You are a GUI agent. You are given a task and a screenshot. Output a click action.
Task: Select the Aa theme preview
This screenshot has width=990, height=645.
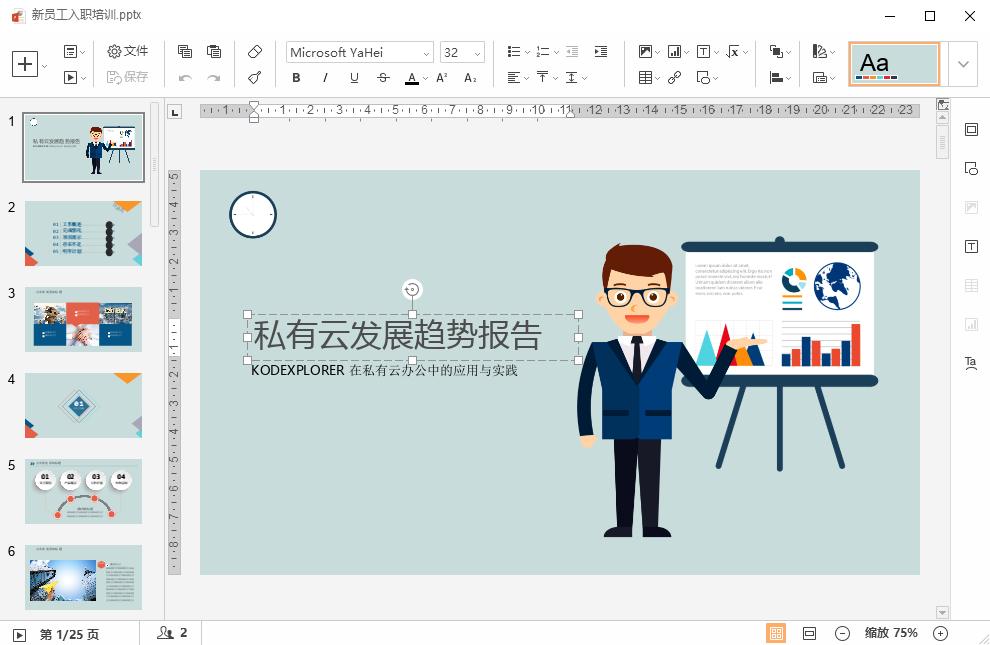[894, 64]
